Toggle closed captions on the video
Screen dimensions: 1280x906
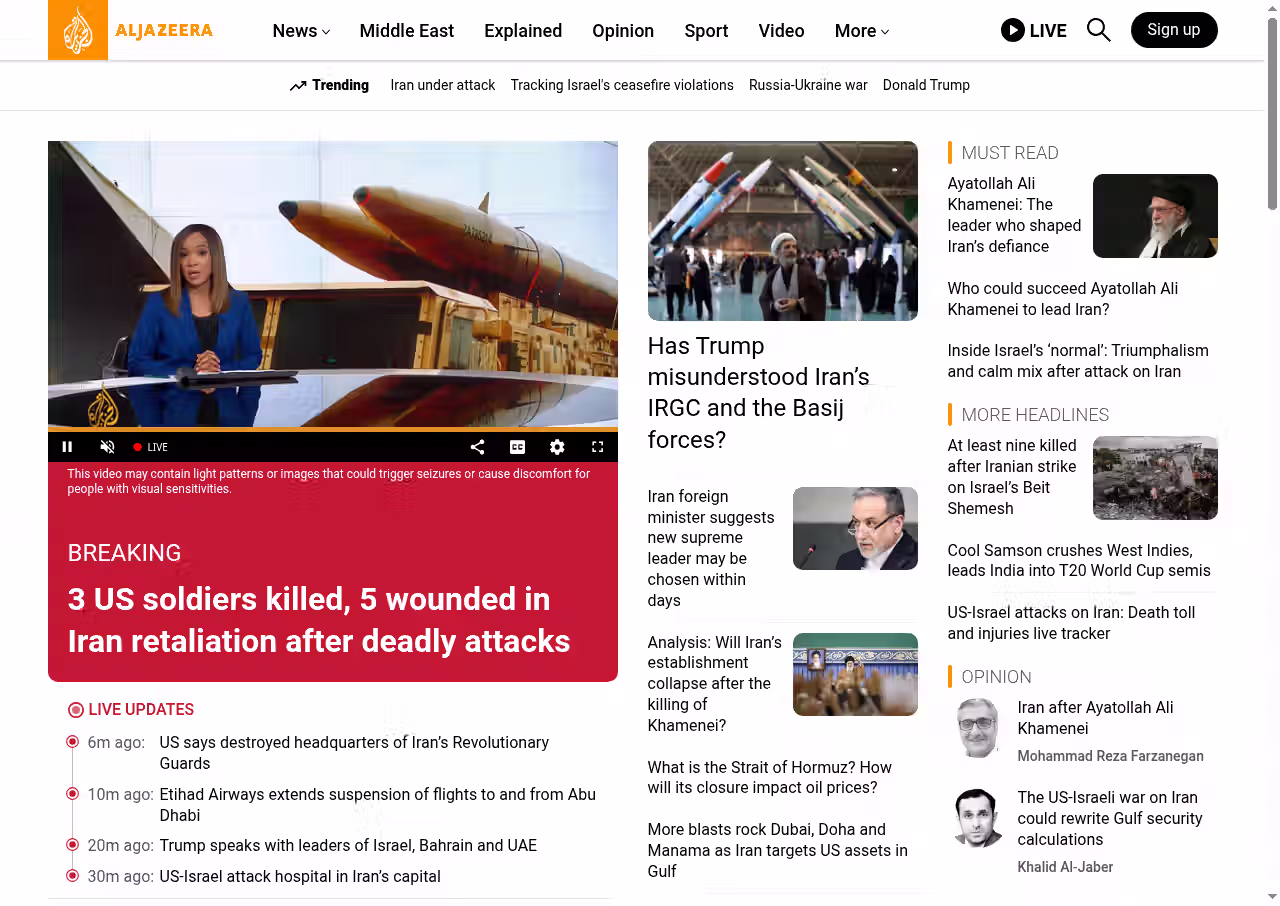pos(517,447)
